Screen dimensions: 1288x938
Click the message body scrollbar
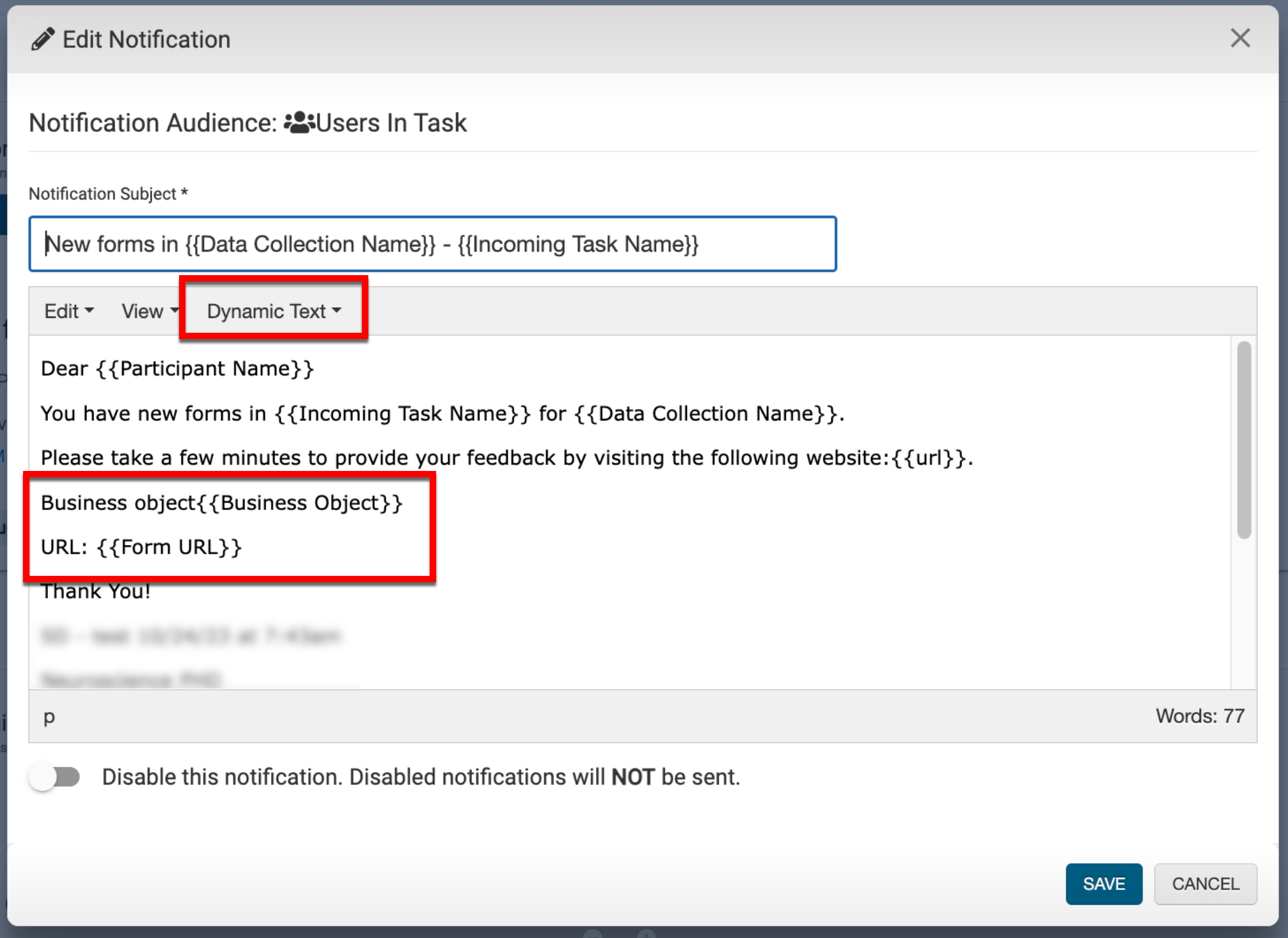pyautogui.click(x=1243, y=440)
